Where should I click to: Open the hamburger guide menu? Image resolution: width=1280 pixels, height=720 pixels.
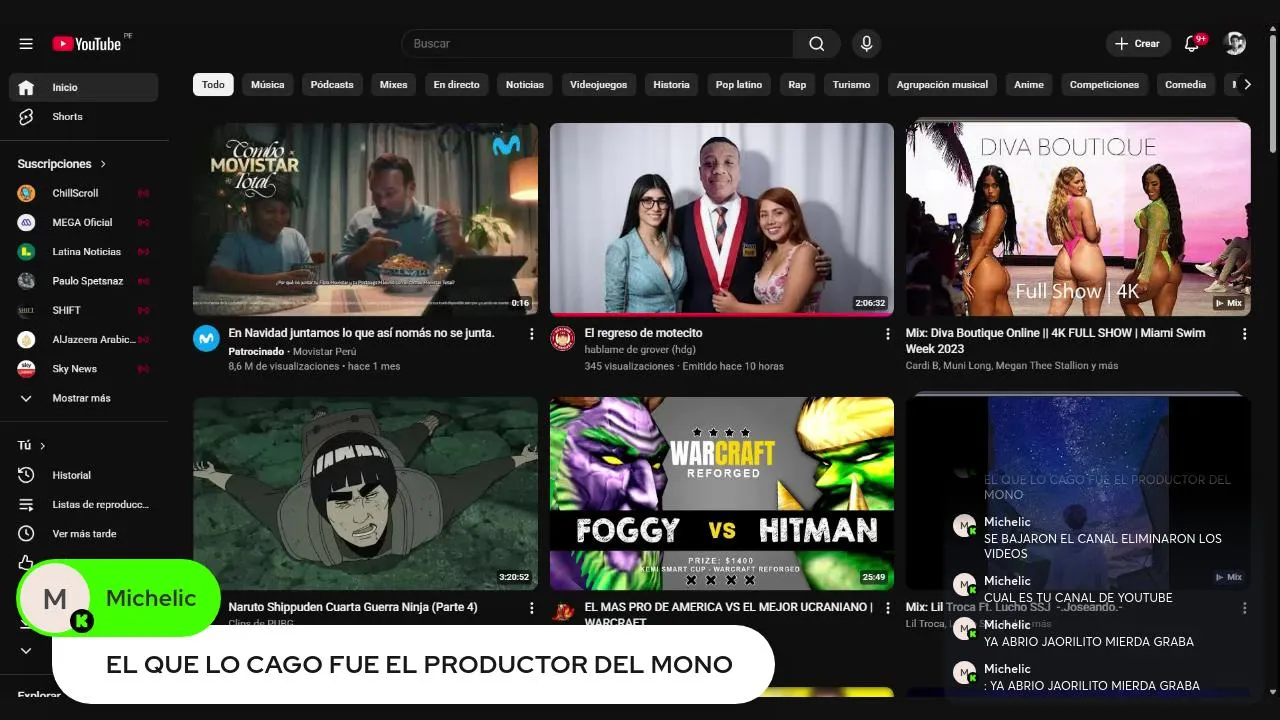point(26,44)
